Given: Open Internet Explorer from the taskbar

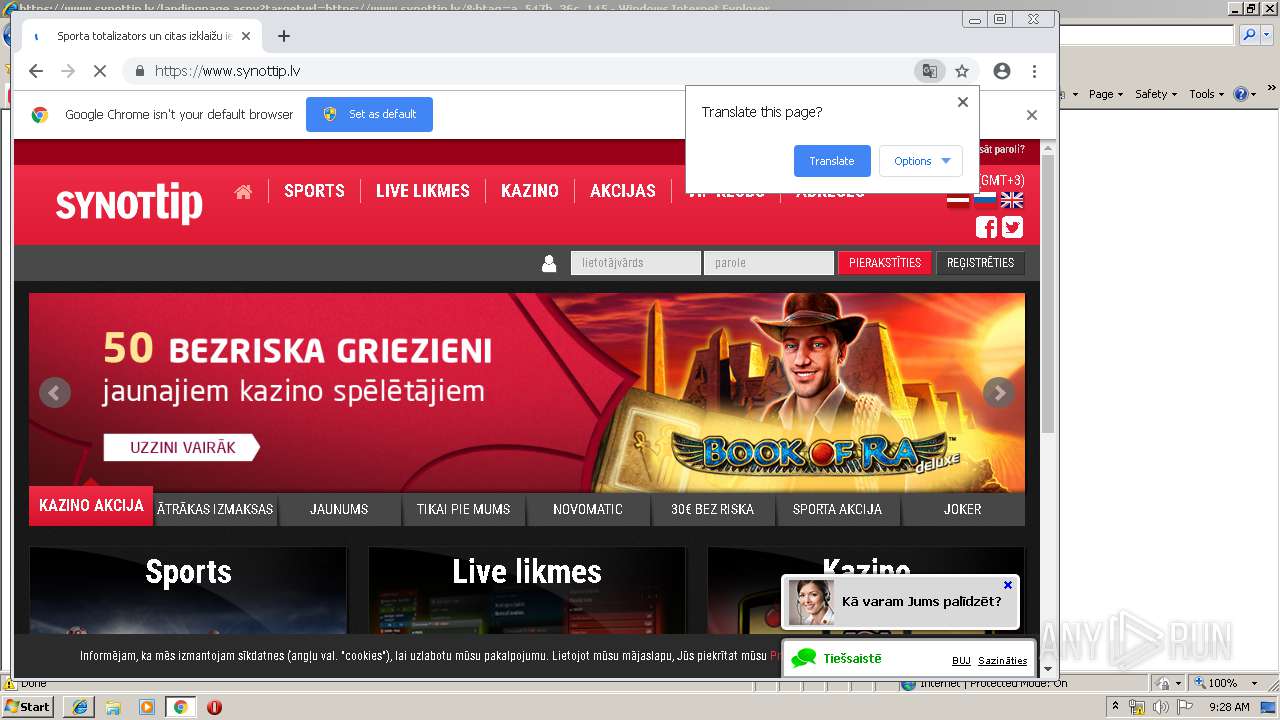Looking at the screenshot, I should [x=79, y=707].
